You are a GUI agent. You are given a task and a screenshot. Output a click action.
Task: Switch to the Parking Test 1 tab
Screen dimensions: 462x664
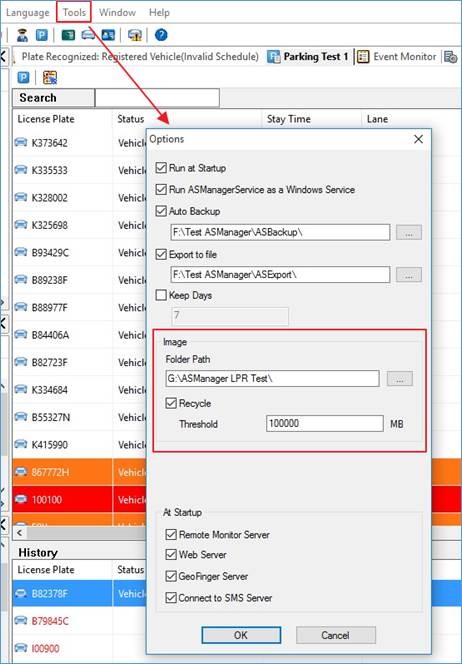308,56
